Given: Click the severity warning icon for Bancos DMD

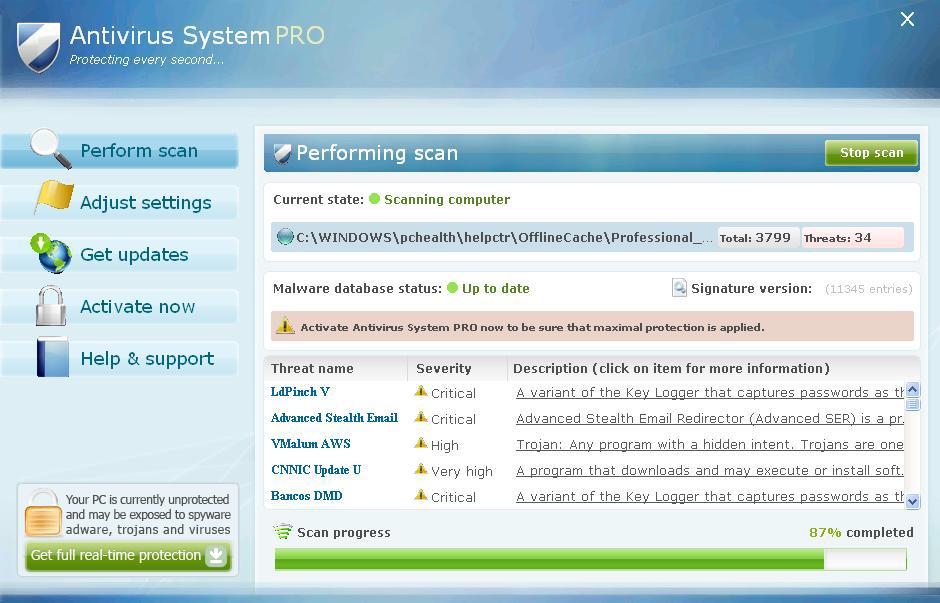Looking at the screenshot, I should click(x=421, y=495).
